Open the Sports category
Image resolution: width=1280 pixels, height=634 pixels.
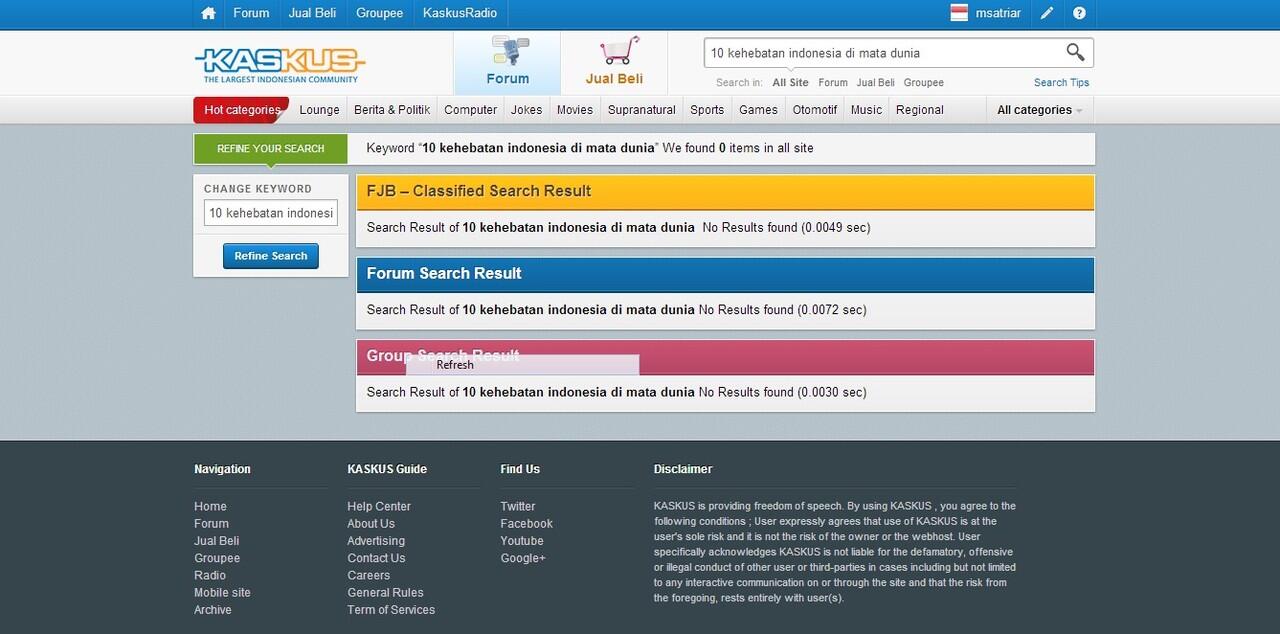pyautogui.click(x=707, y=110)
